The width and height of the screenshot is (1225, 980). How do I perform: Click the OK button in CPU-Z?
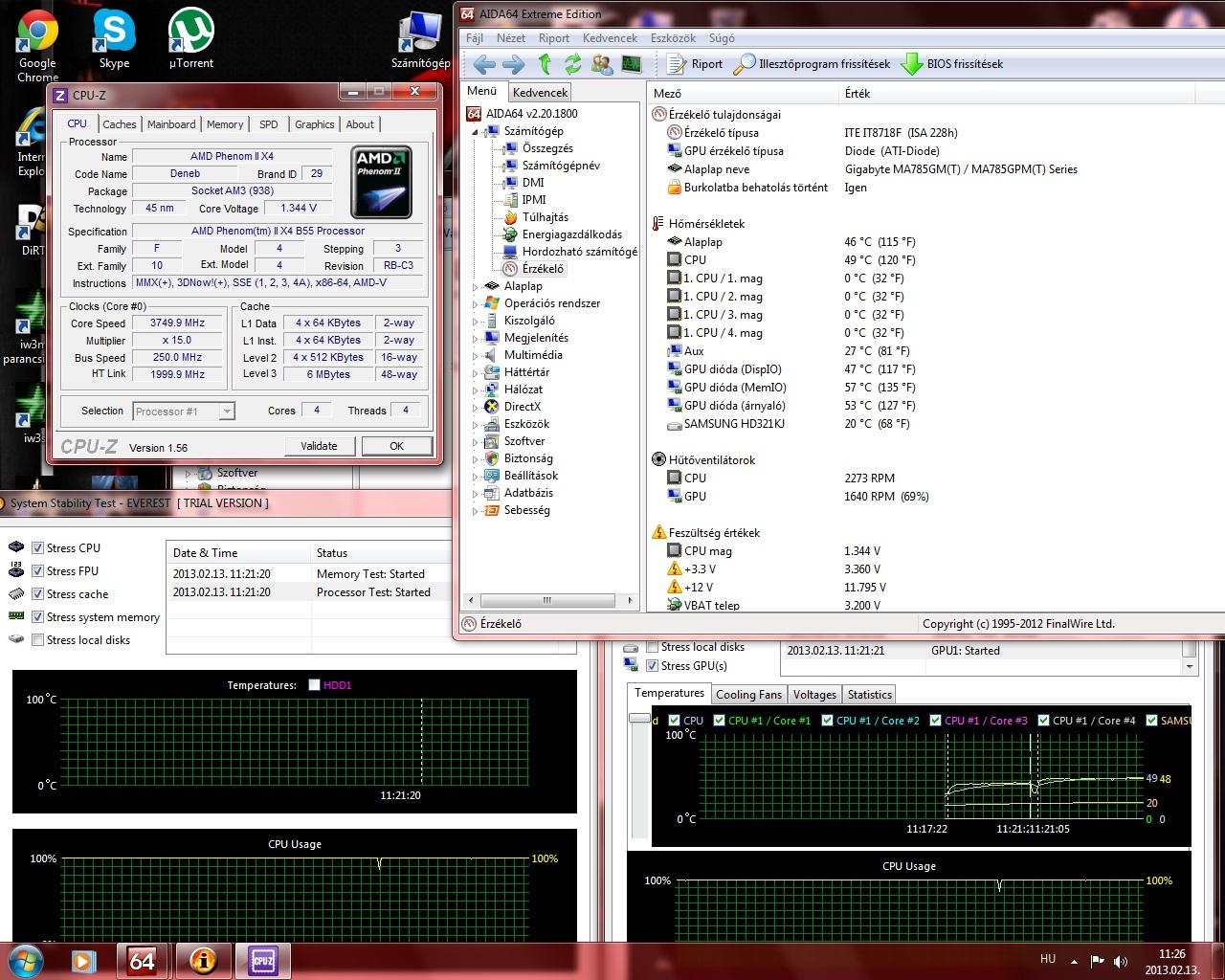[x=396, y=446]
